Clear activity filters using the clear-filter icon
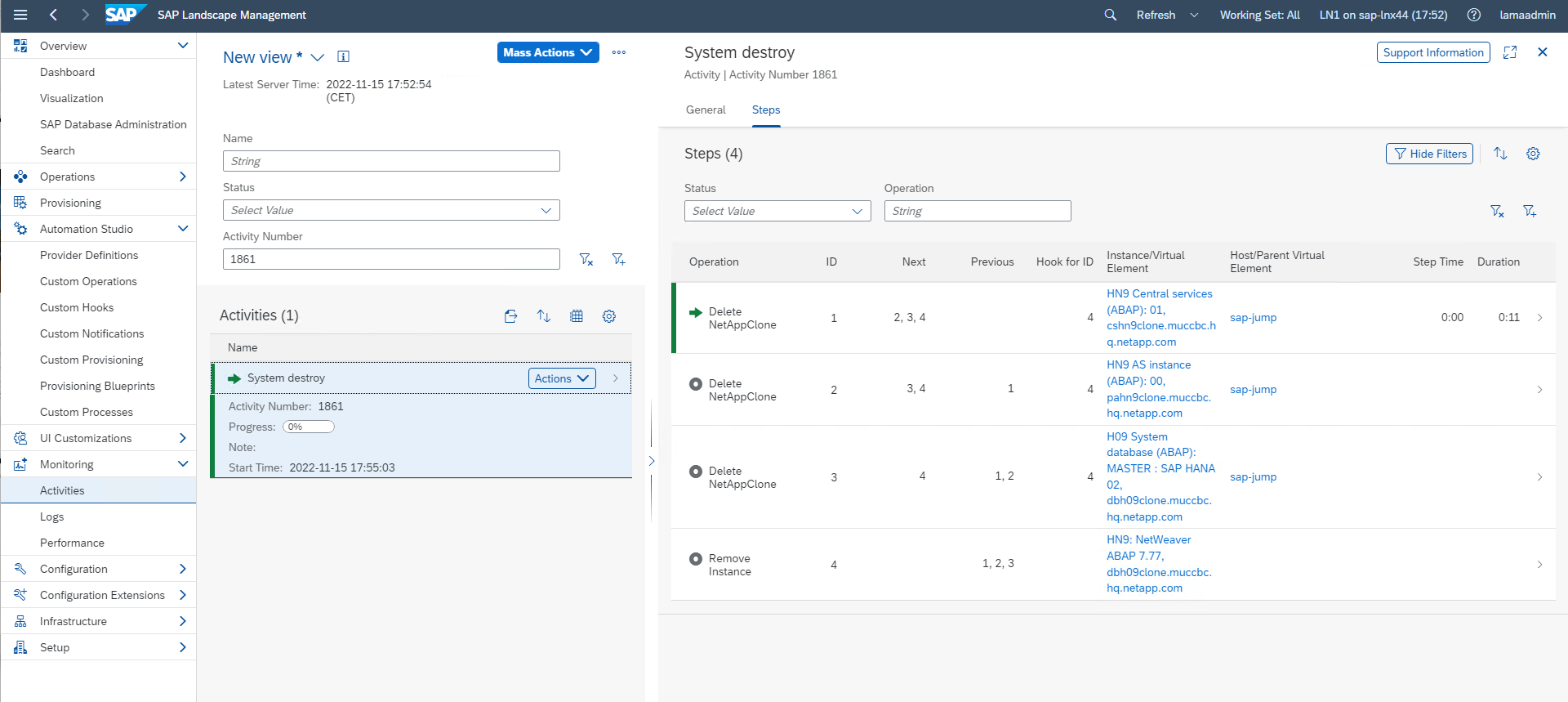This screenshot has width=1568, height=702. 586,259
